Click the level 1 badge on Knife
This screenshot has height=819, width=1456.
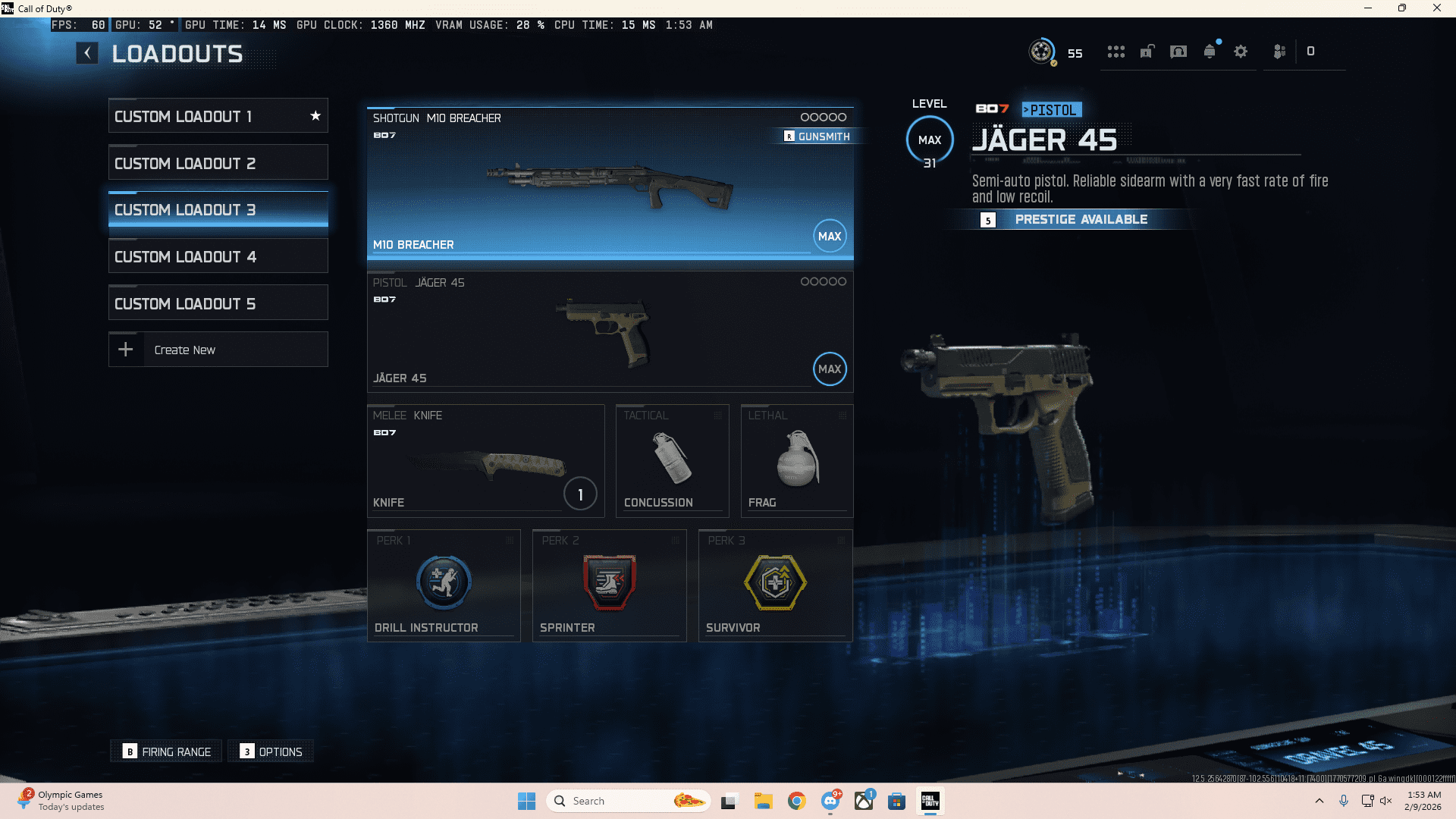pos(580,494)
